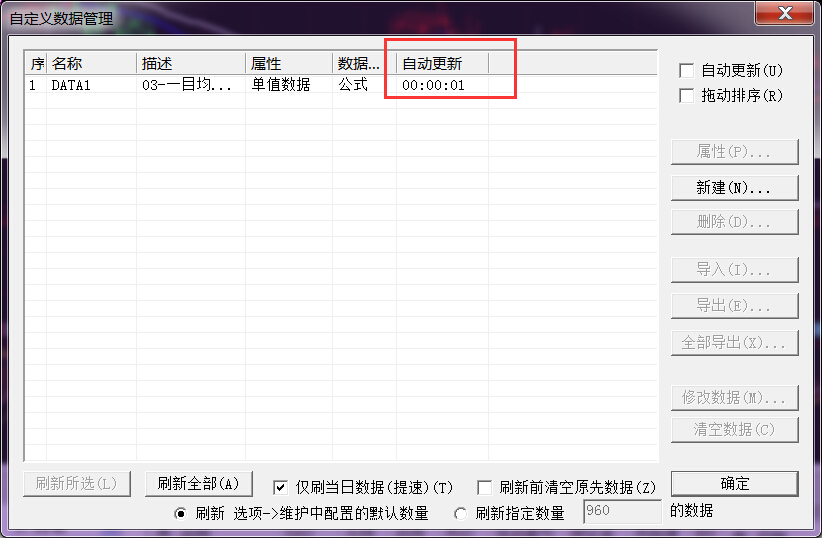Choose the 刷新指定数量 radio option

461,513
